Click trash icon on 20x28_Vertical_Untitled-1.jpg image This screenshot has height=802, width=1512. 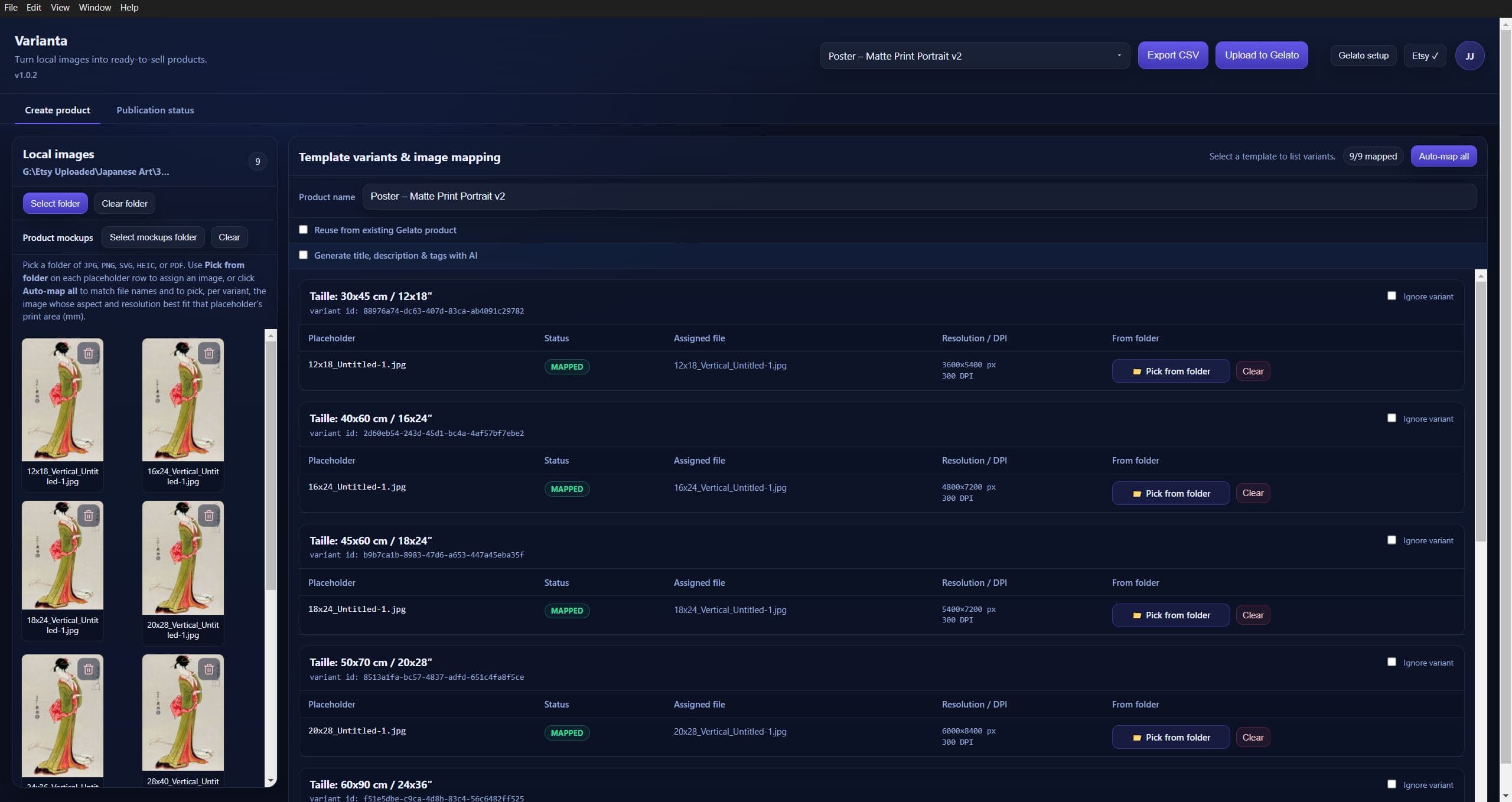pyautogui.click(x=209, y=516)
